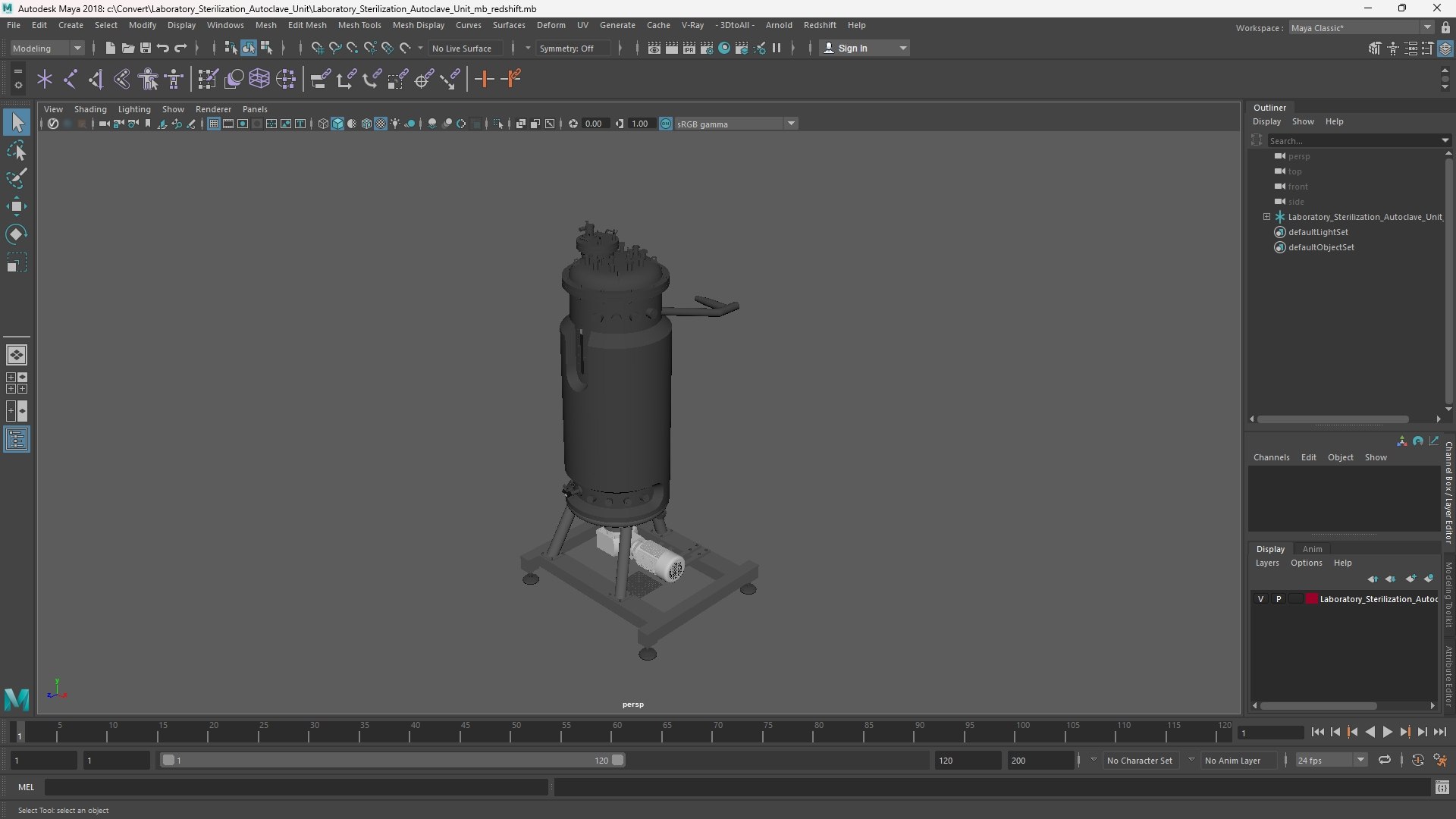This screenshot has width=1456, height=819.
Task: Click go to start of playback range
Action: pos(1317,732)
